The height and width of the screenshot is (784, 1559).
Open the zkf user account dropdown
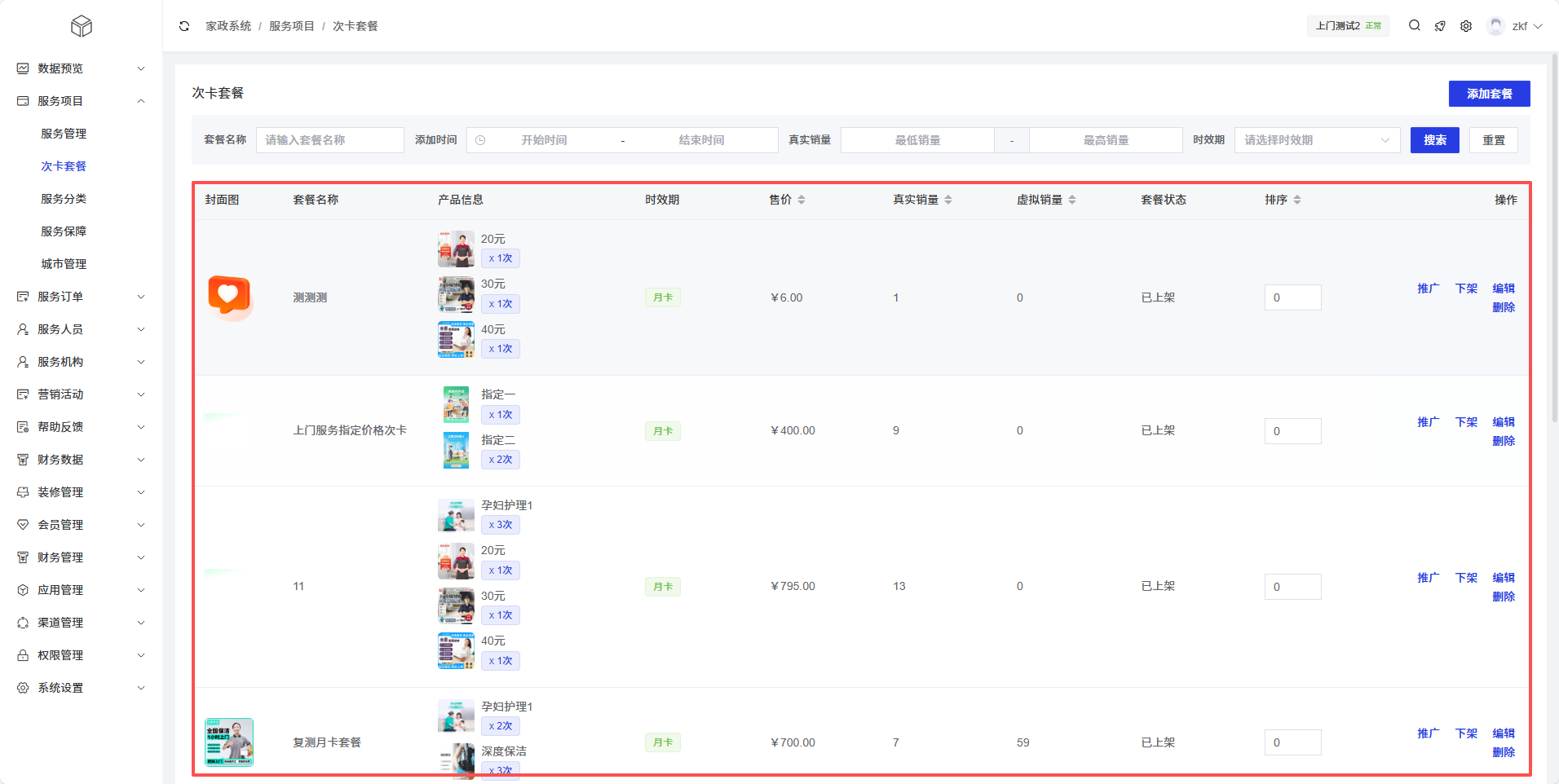click(x=1516, y=26)
